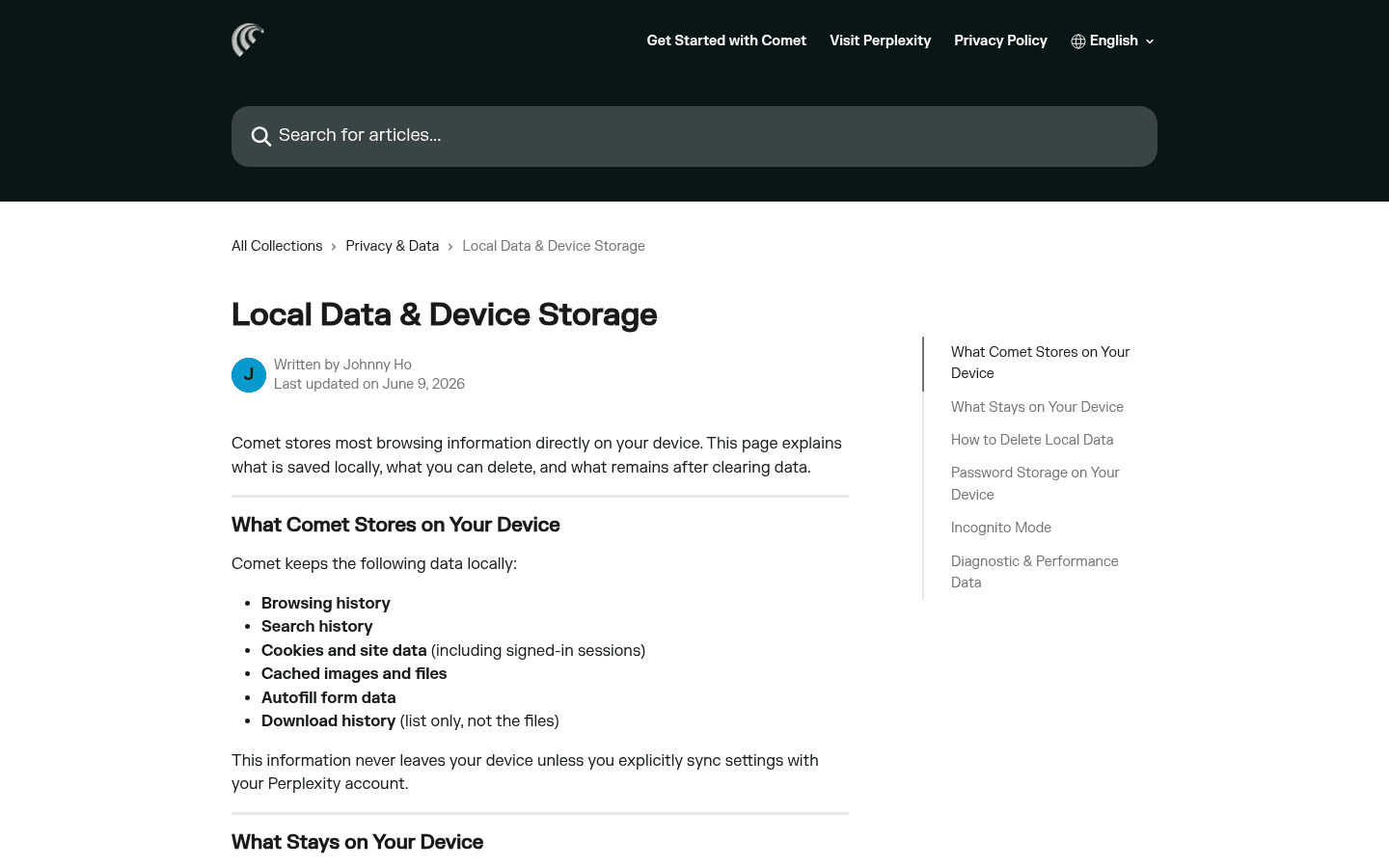Jump to What Stays on Your Device in sidebar
The height and width of the screenshot is (868, 1389).
[x=1037, y=407]
